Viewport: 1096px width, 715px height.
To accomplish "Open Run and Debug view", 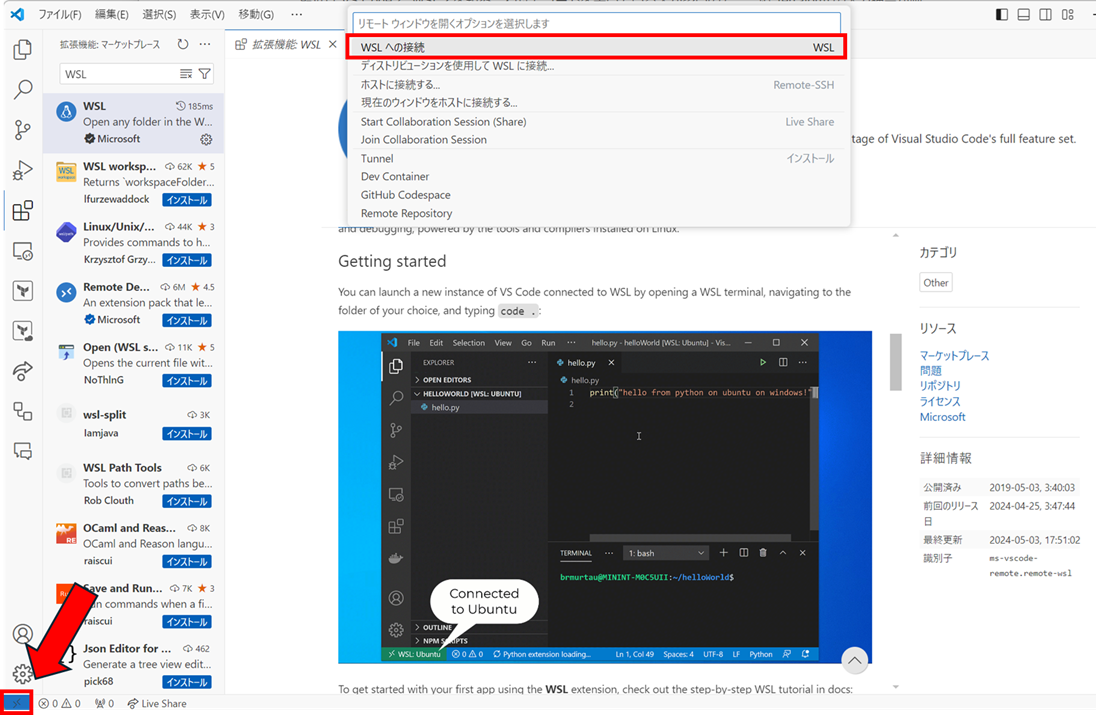I will coord(22,170).
